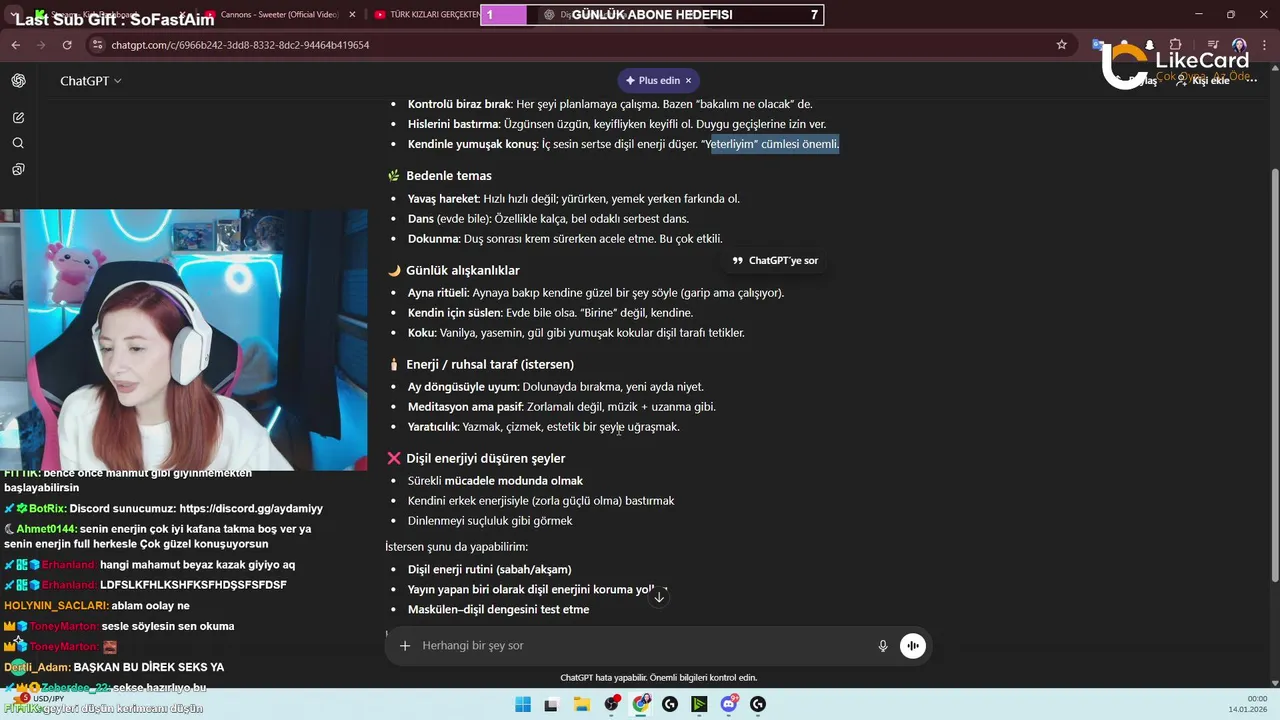The height and width of the screenshot is (720, 1280).
Task: Click the page vertical scrollbar
Action: tap(1274, 375)
